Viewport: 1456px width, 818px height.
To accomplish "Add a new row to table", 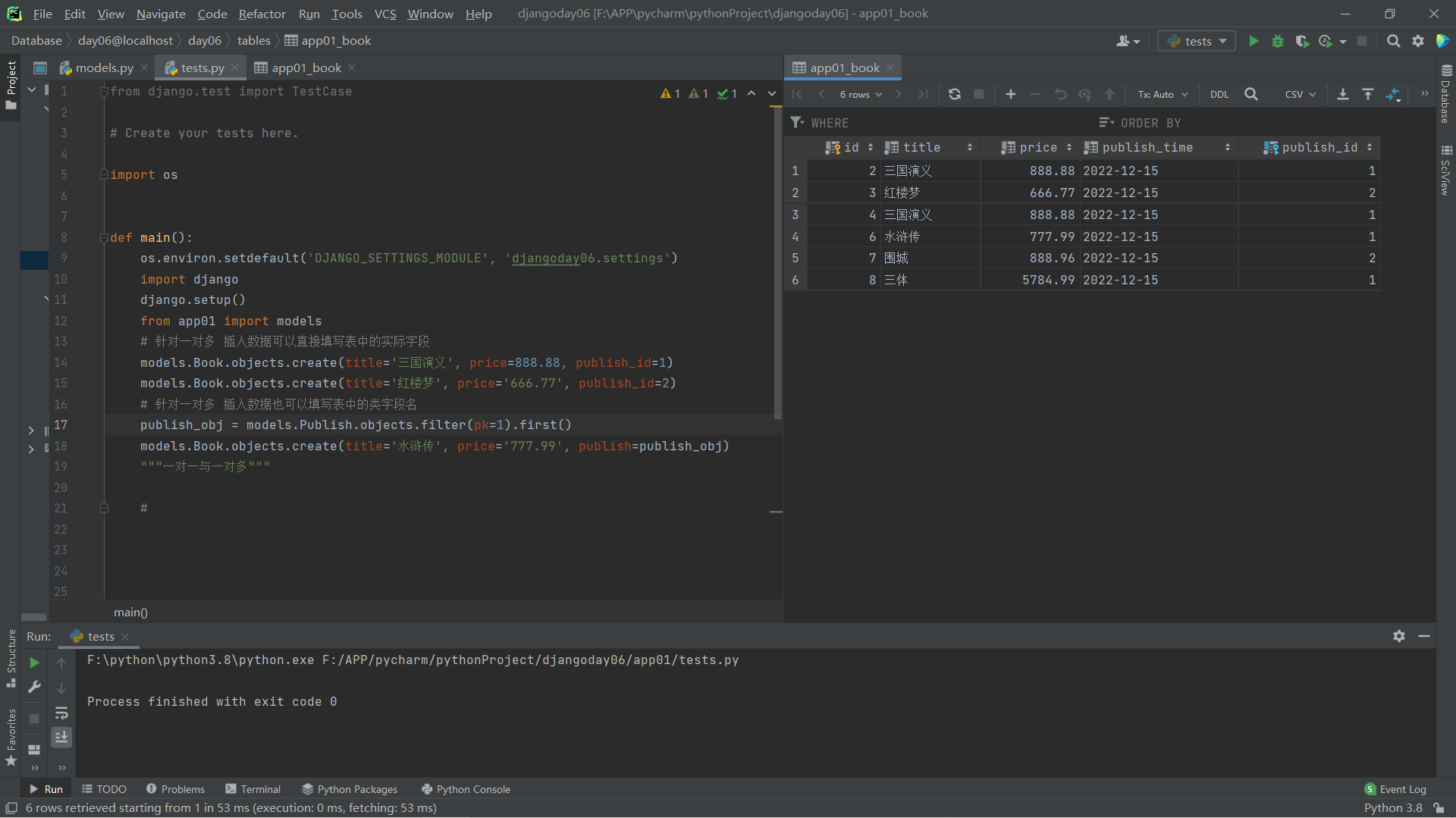I will (x=1010, y=94).
